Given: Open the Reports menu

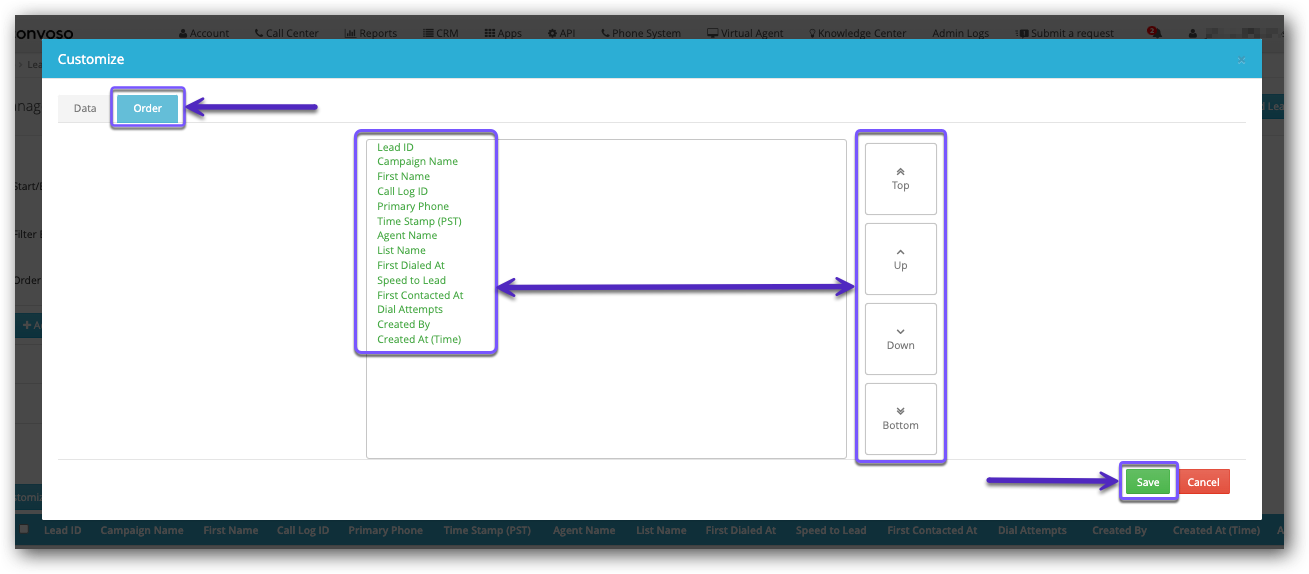Looking at the screenshot, I should (371, 33).
